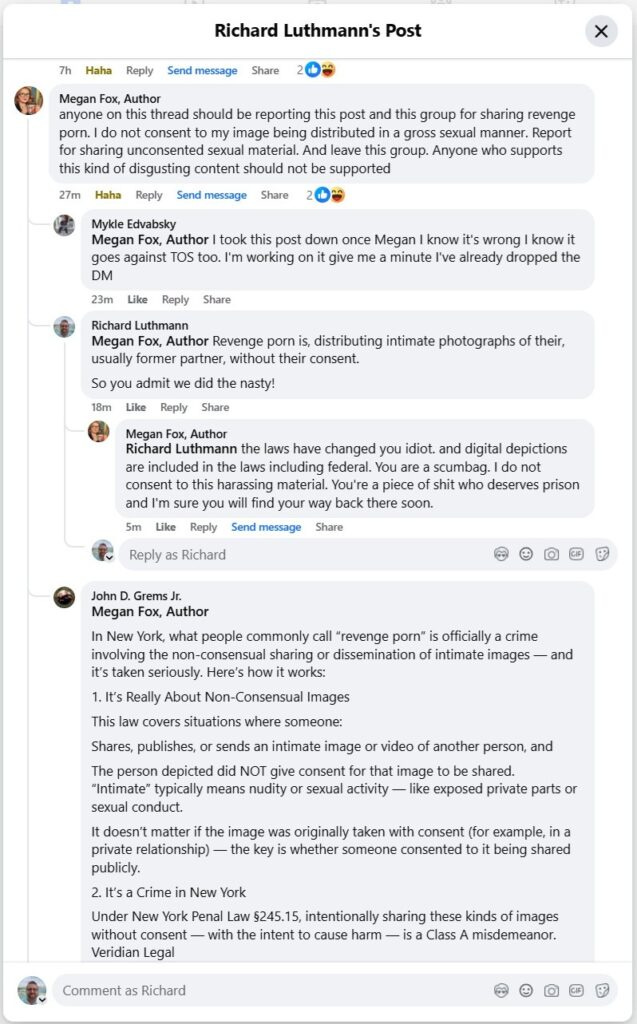The width and height of the screenshot is (637, 1024).
Task: Open the emoji picker in the reply field
Action: [527, 554]
